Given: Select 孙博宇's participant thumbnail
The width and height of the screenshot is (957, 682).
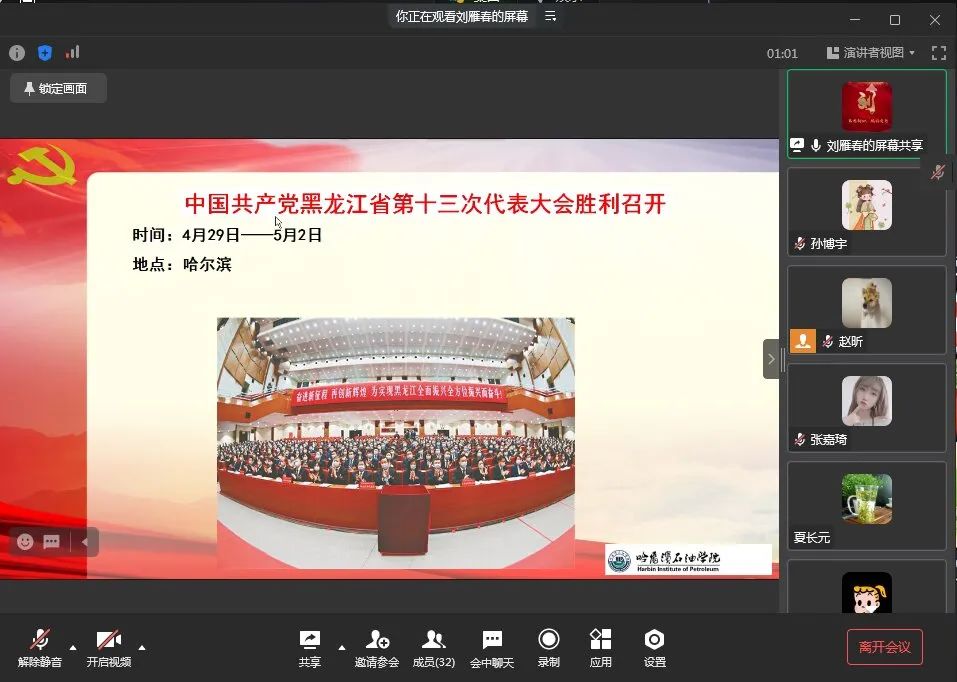Looking at the screenshot, I should (866, 211).
